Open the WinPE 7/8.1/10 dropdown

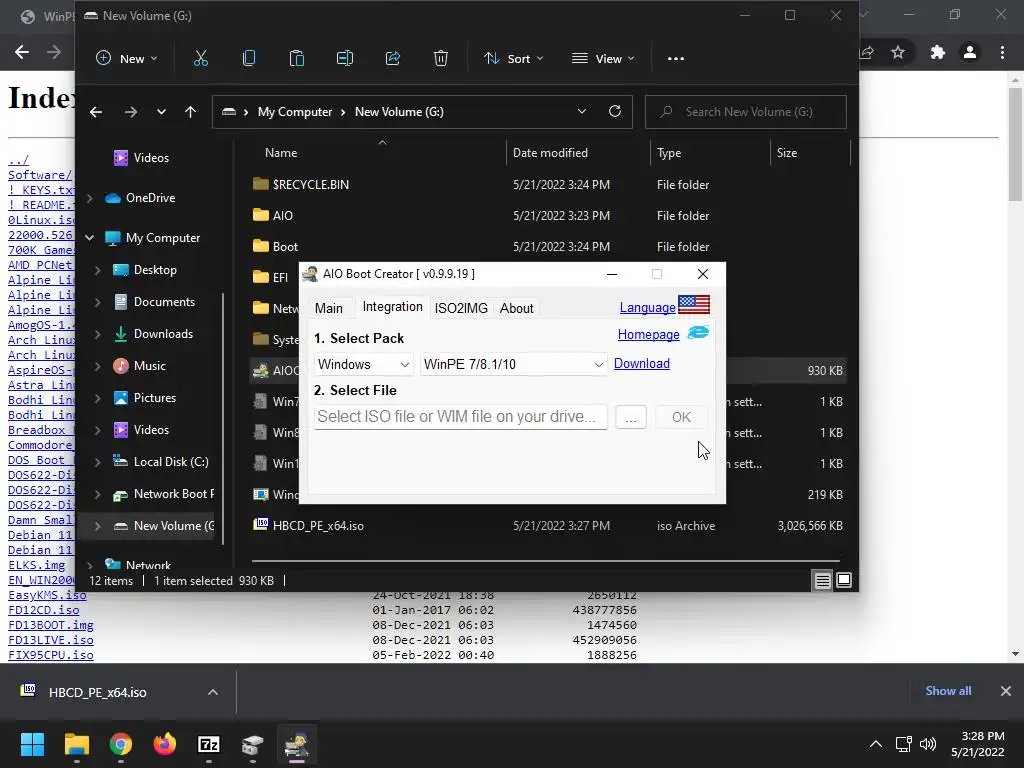point(514,364)
